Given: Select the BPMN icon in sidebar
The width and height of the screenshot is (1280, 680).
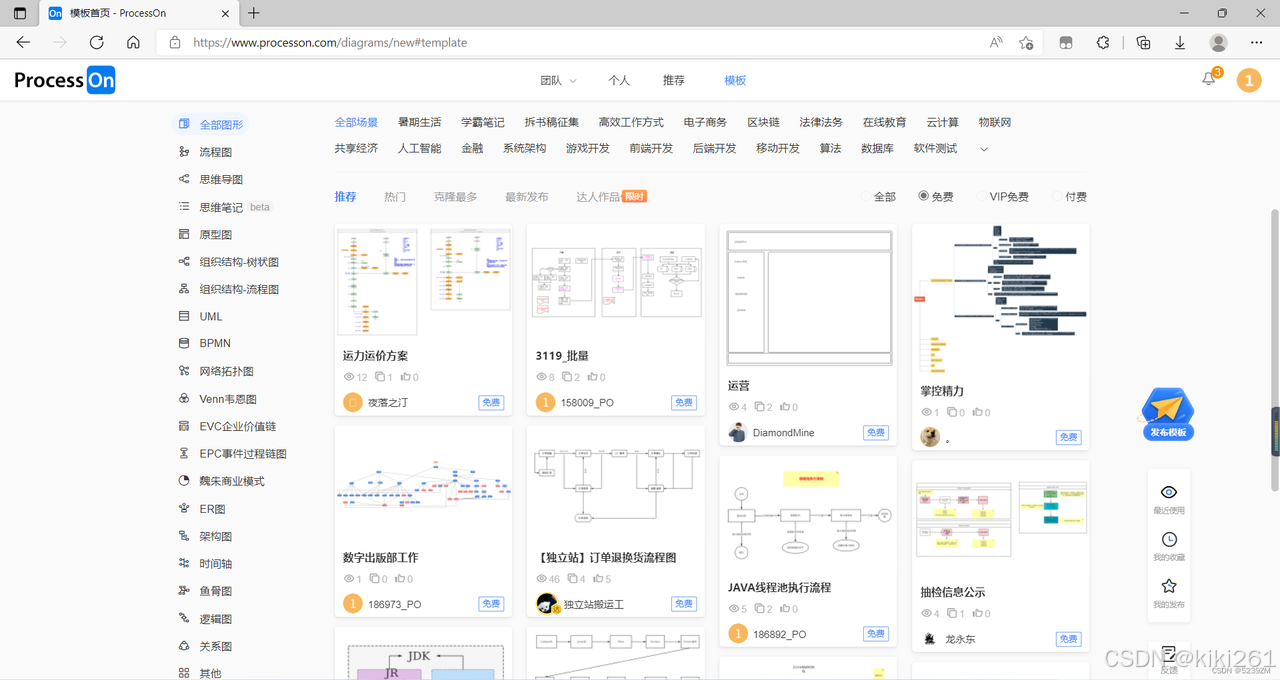Looking at the screenshot, I should click(184, 343).
